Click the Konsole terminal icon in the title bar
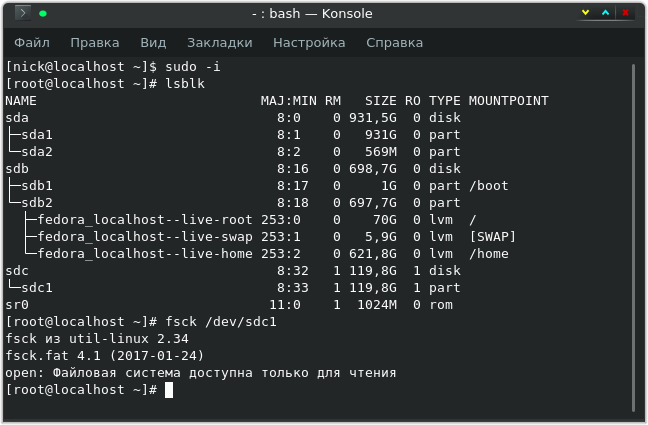Screen dimensions: 648x425 [x=23, y=13]
